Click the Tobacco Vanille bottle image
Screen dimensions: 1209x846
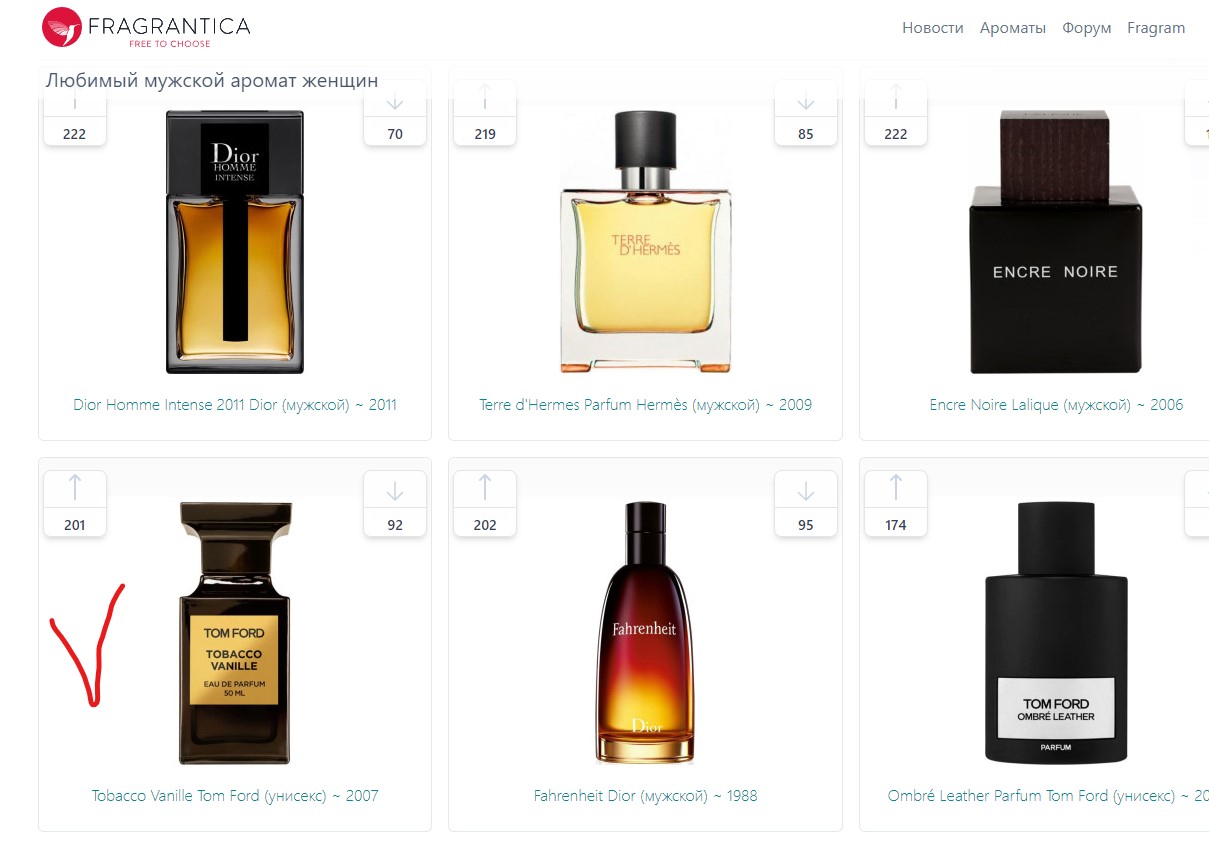point(235,633)
